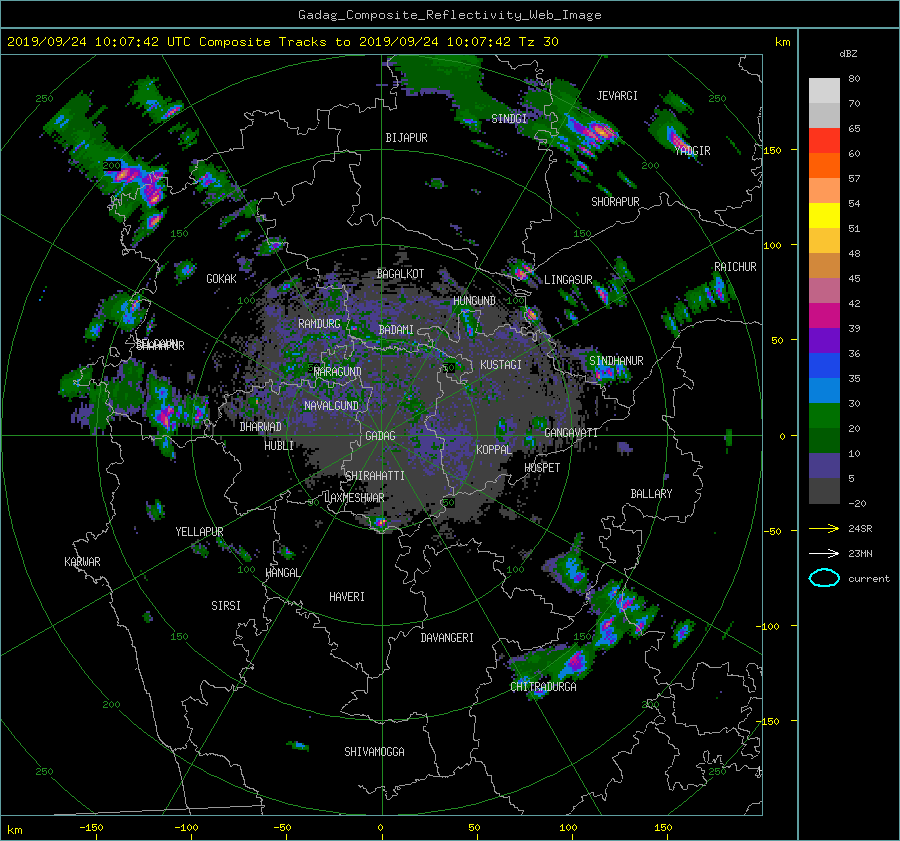Screen dimensions: 900x841
Task: Click the blue 35 dBZ legend swatch
Action: [x=824, y=365]
